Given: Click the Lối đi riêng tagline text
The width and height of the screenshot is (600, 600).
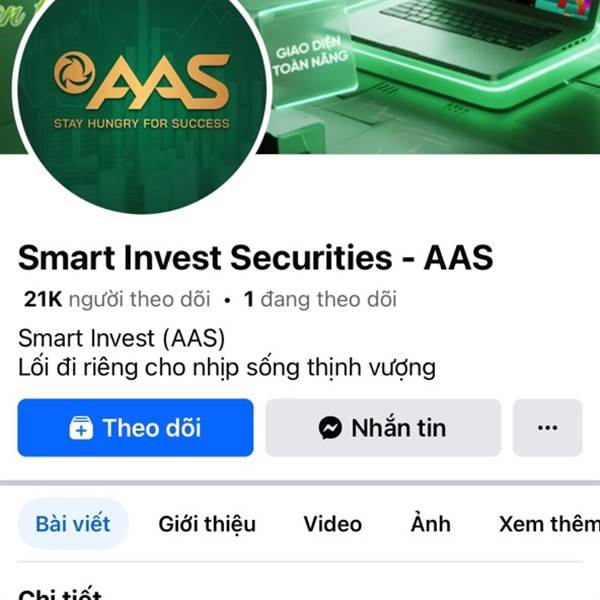Looking at the screenshot, I should pyautogui.click(x=227, y=368).
